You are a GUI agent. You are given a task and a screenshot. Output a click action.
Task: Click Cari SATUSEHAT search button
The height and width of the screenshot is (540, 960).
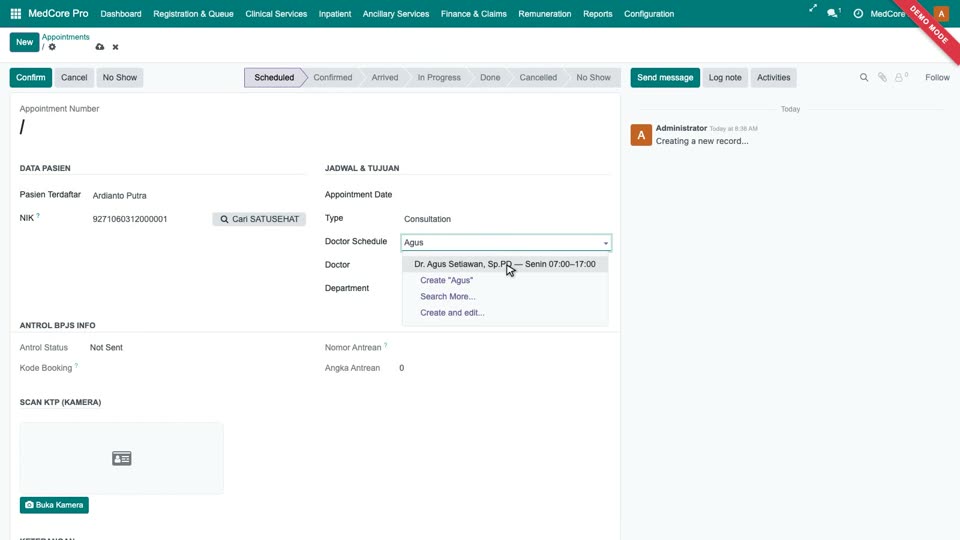pyautogui.click(x=259, y=219)
